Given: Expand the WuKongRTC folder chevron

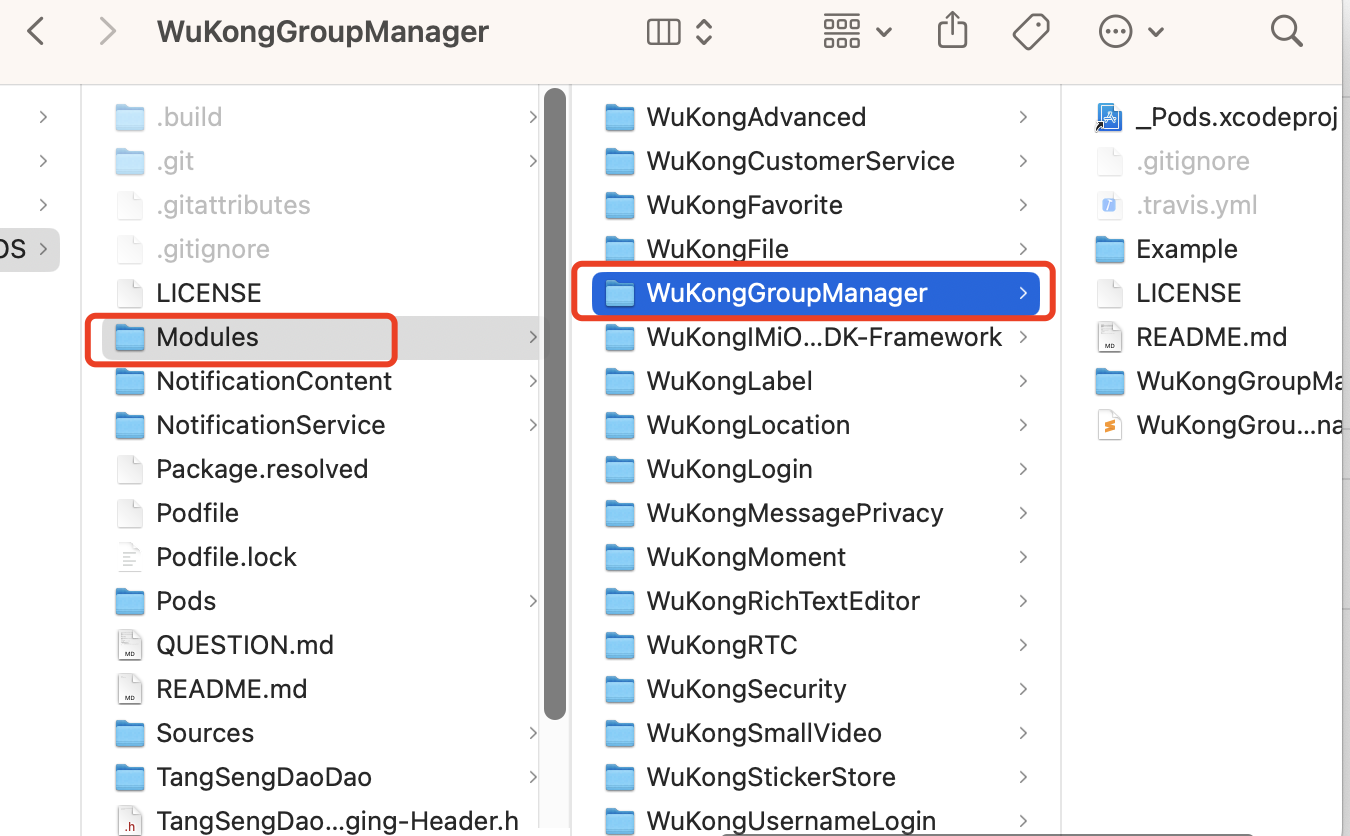Looking at the screenshot, I should pos(1023,646).
